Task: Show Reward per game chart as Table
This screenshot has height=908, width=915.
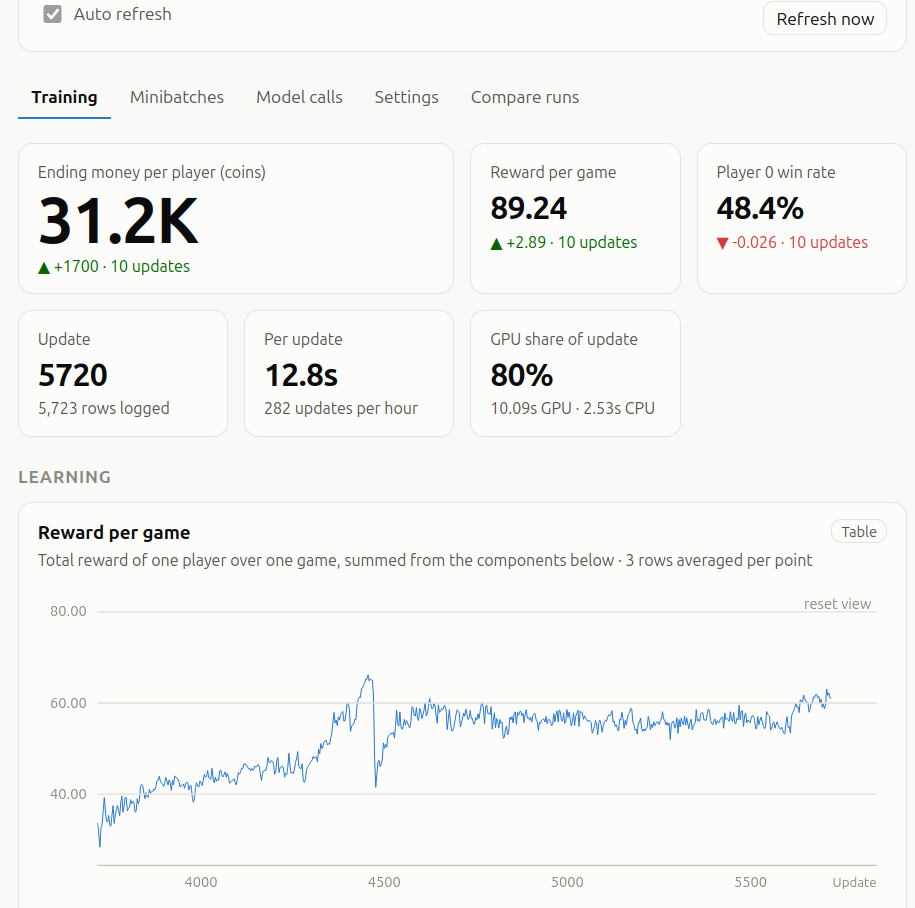Action: (858, 532)
